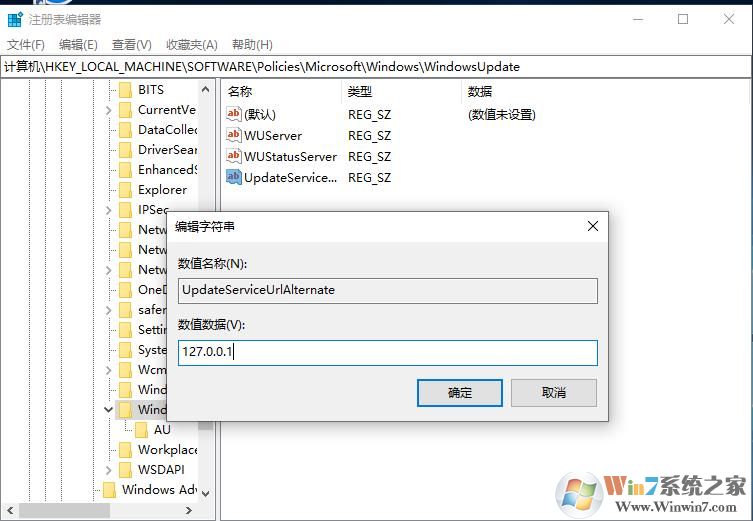
Task: Click tree pane vertical scroll up arrow
Action: point(206,89)
